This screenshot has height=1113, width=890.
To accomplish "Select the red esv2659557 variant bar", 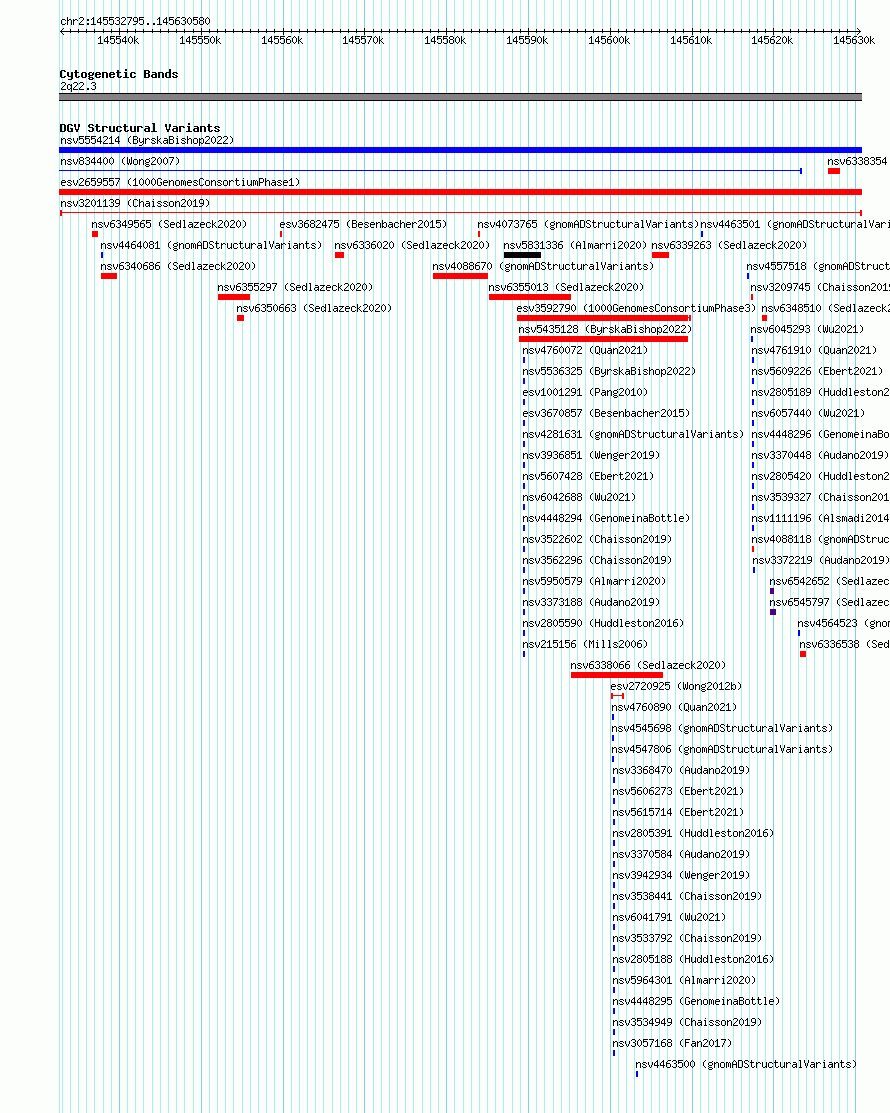I will point(461,192).
